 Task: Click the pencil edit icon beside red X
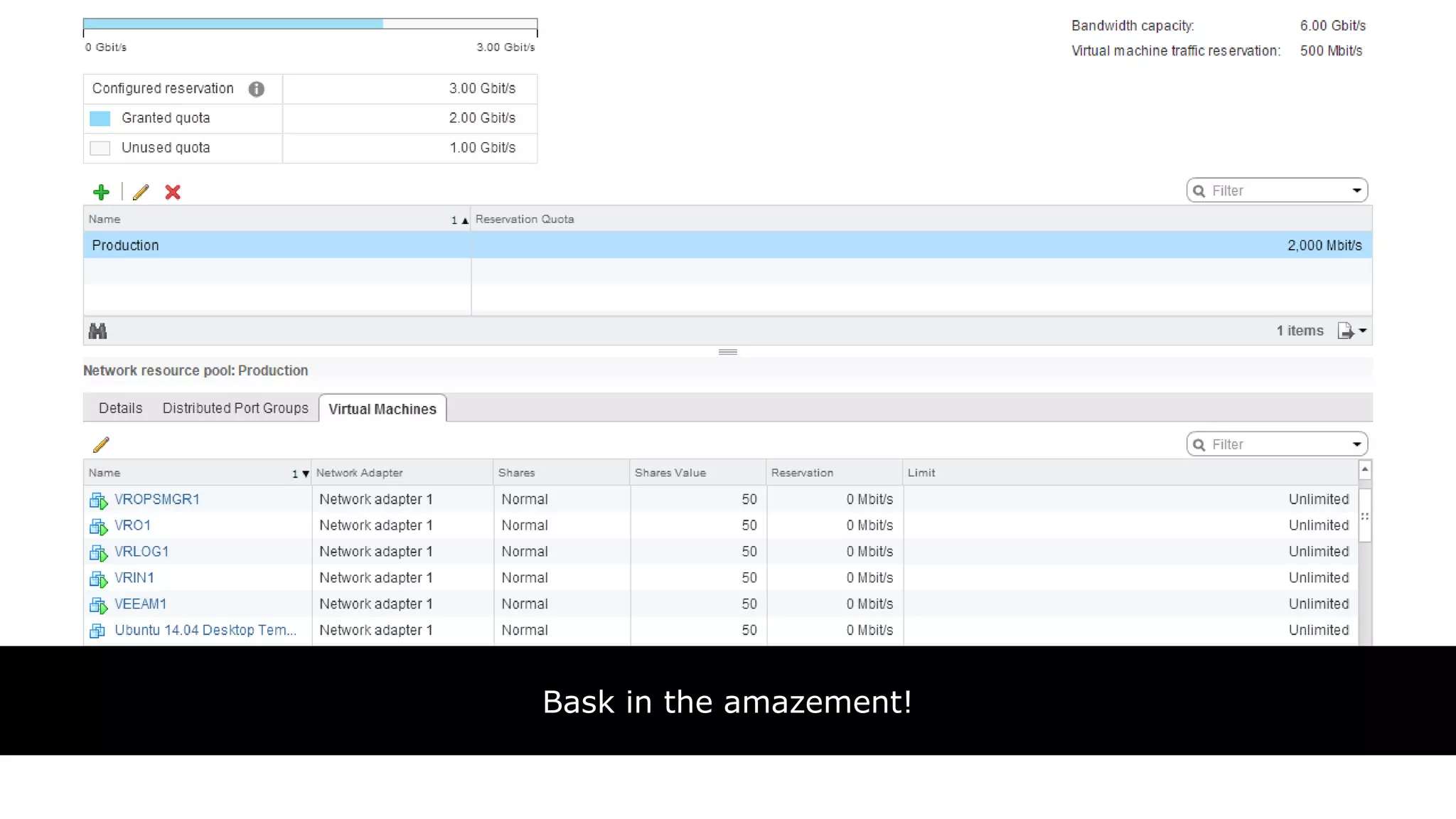click(x=141, y=192)
